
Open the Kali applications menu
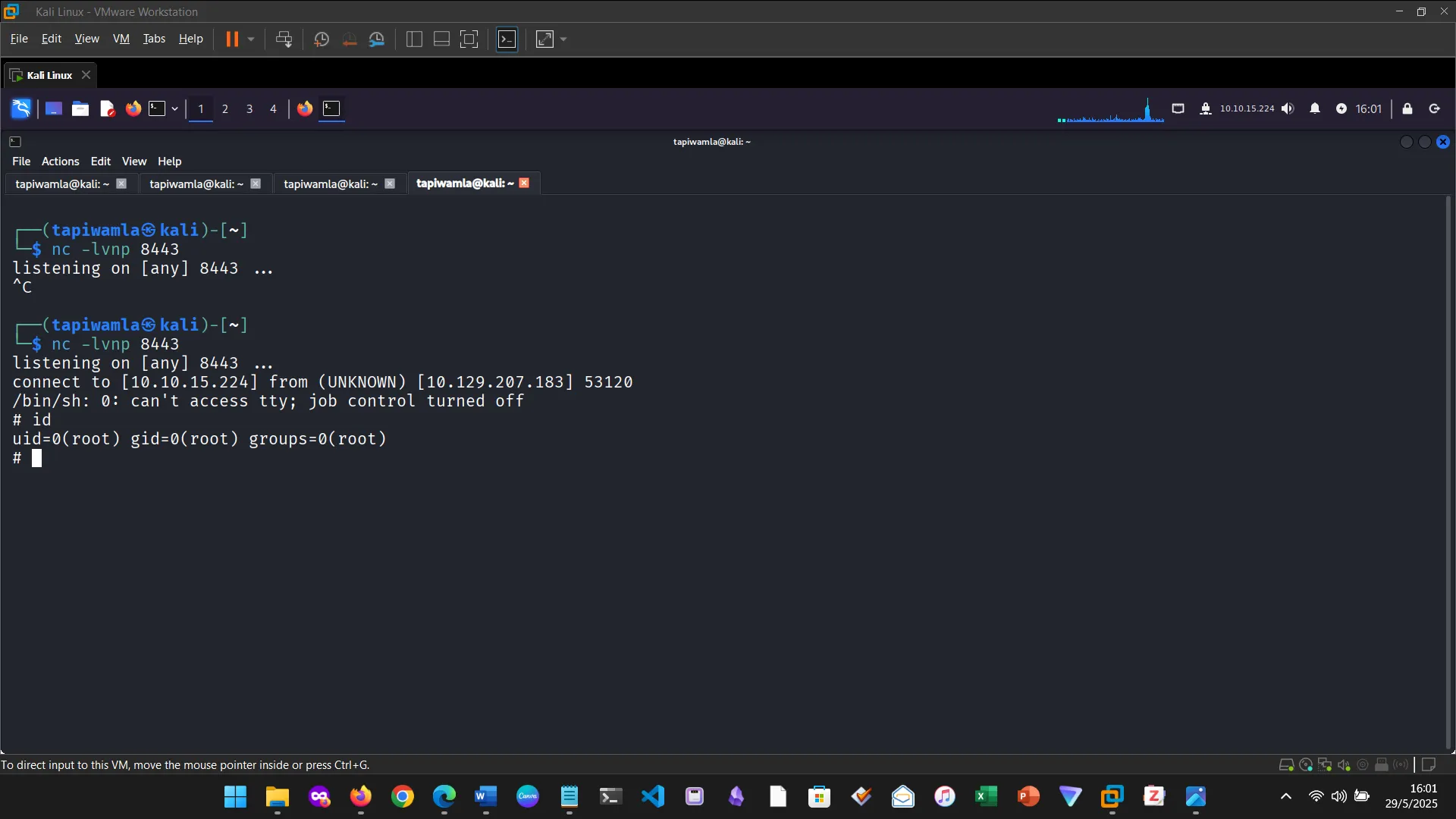pyautogui.click(x=20, y=108)
